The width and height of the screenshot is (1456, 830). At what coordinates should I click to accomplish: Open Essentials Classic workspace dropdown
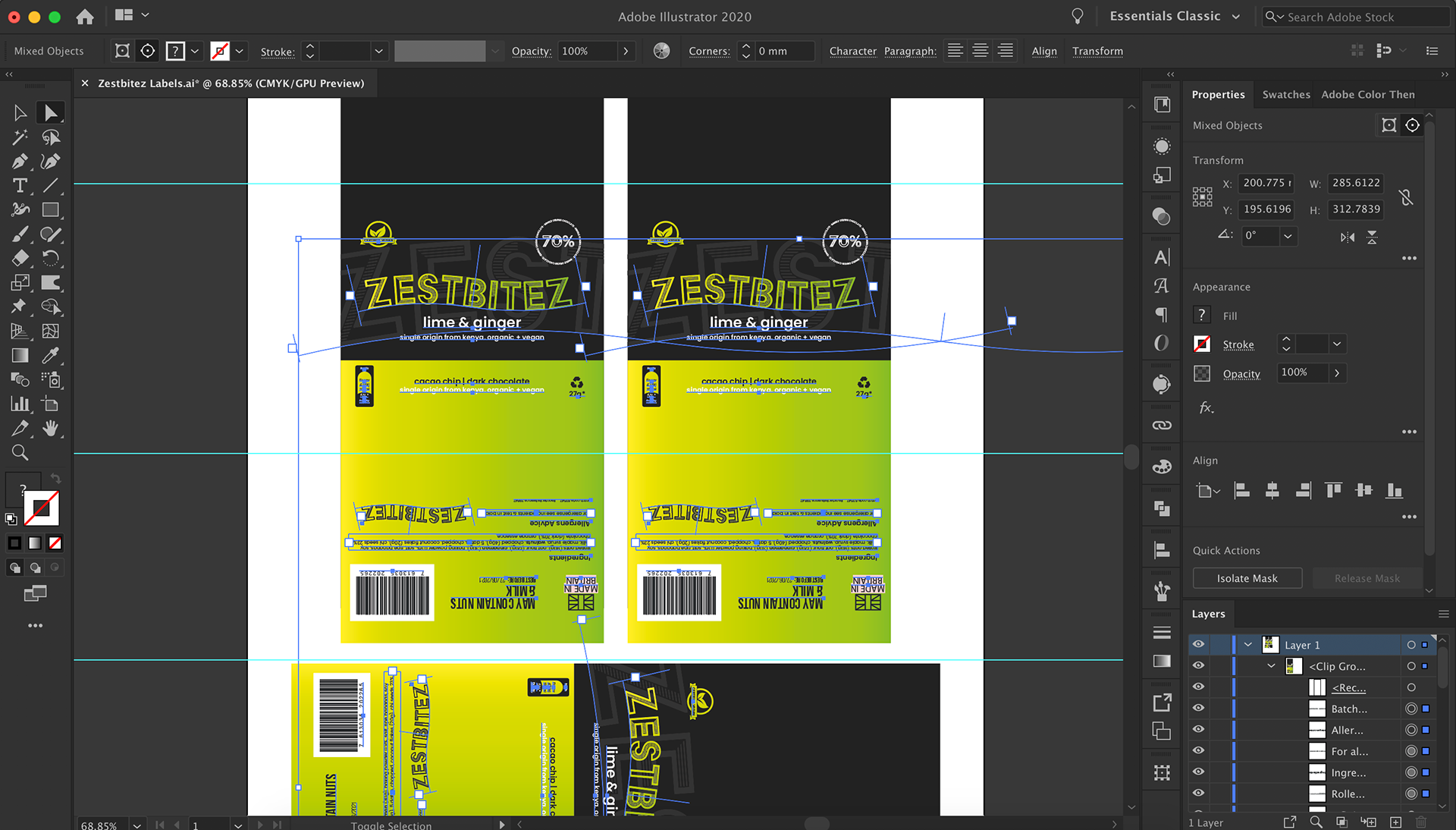click(1175, 16)
